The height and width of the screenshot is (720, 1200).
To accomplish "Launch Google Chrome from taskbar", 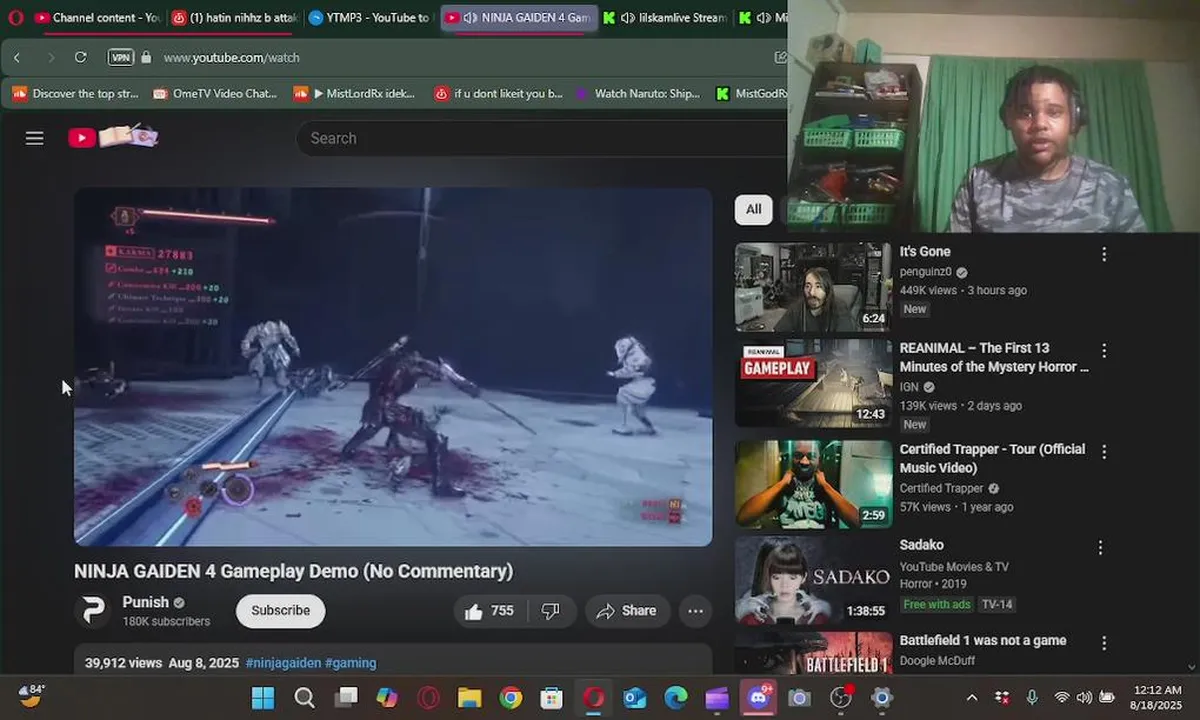I will [x=511, y=697].
